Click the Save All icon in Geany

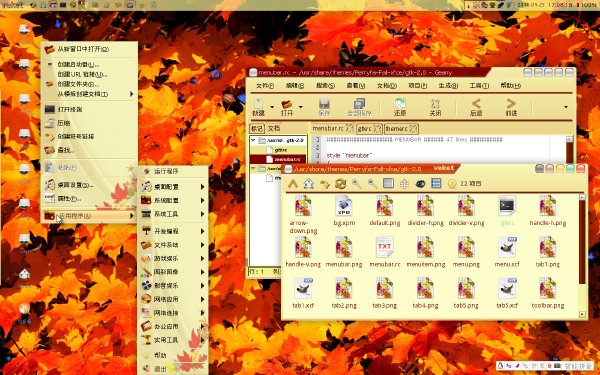tap(359, 103)
